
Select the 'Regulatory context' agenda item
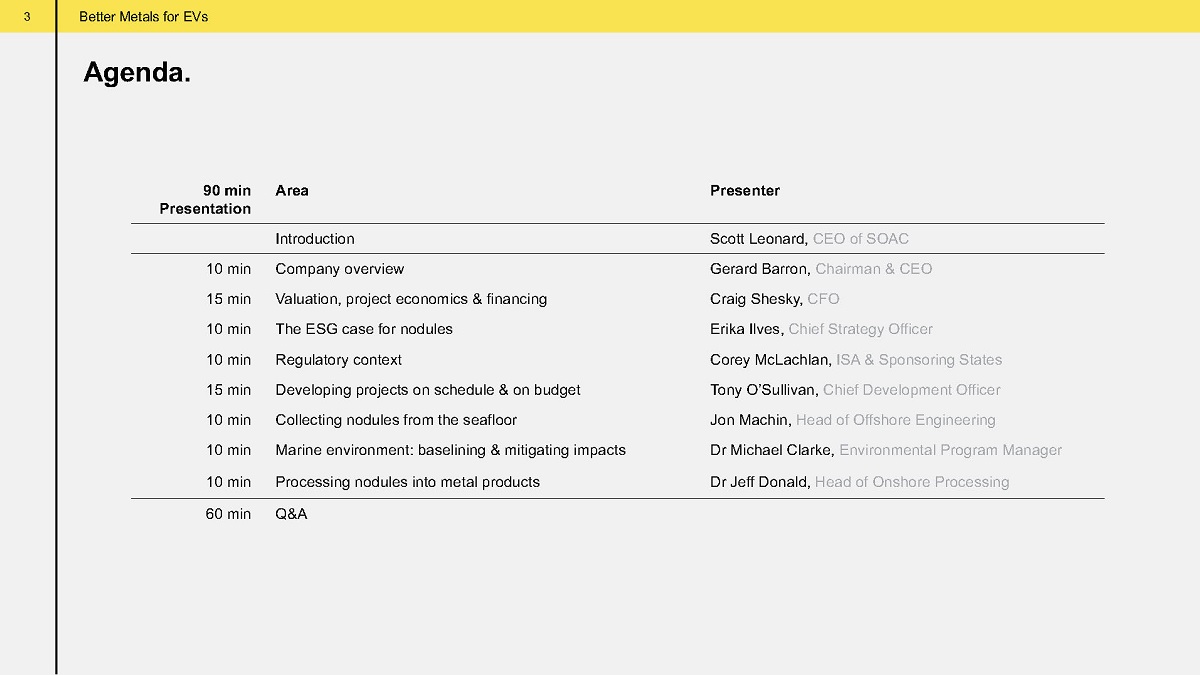339,360
